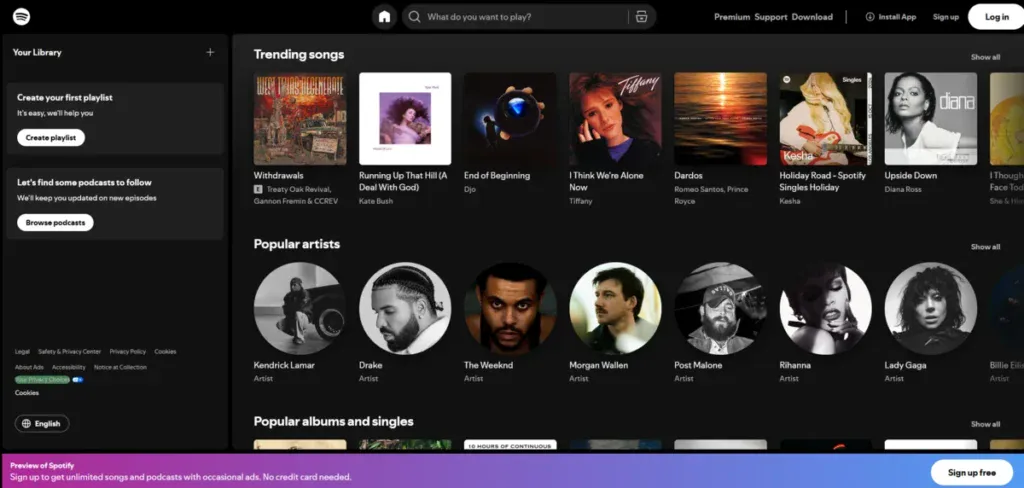Click the Create playlist button
The image size is (1024, 488).
click(x=51, y=138)
